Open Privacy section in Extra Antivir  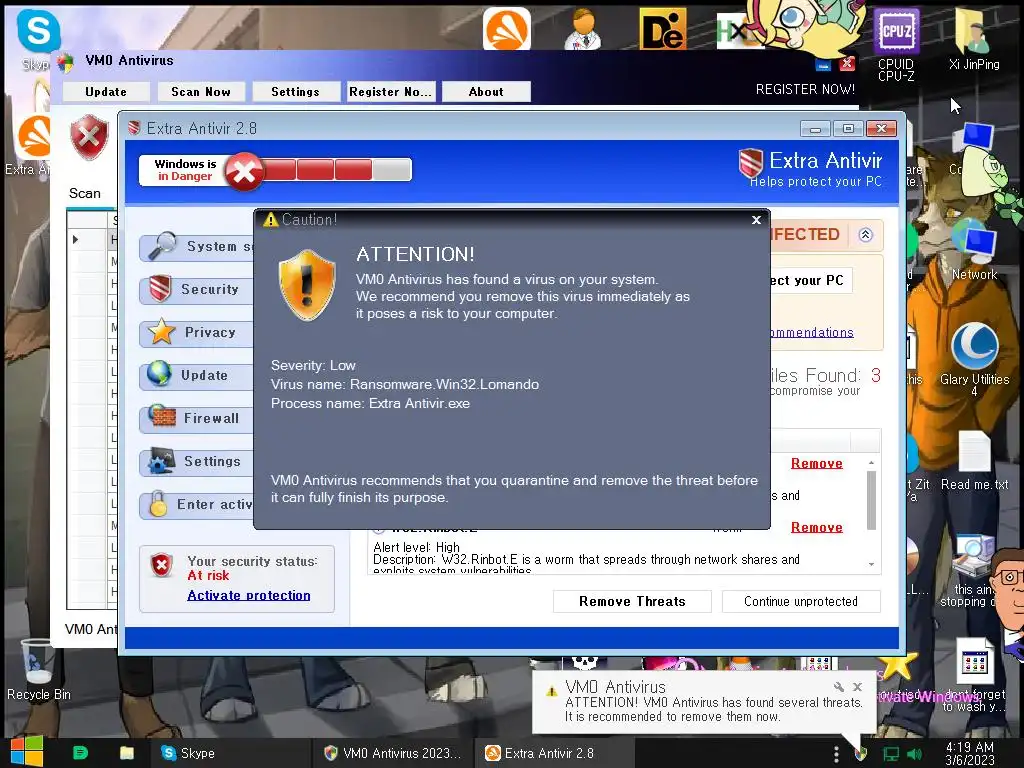pos(197,333)
